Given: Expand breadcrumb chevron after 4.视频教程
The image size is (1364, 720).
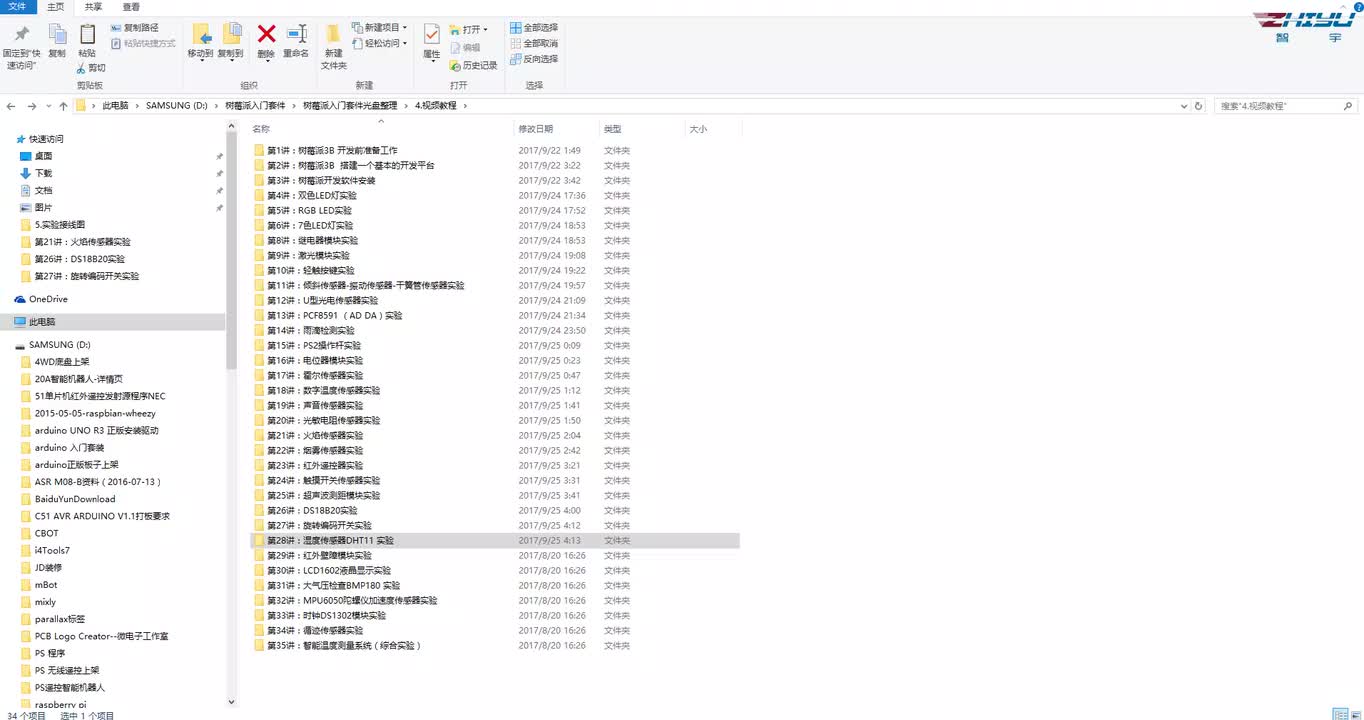Looking at the screenshot, I should pos(465,106).
